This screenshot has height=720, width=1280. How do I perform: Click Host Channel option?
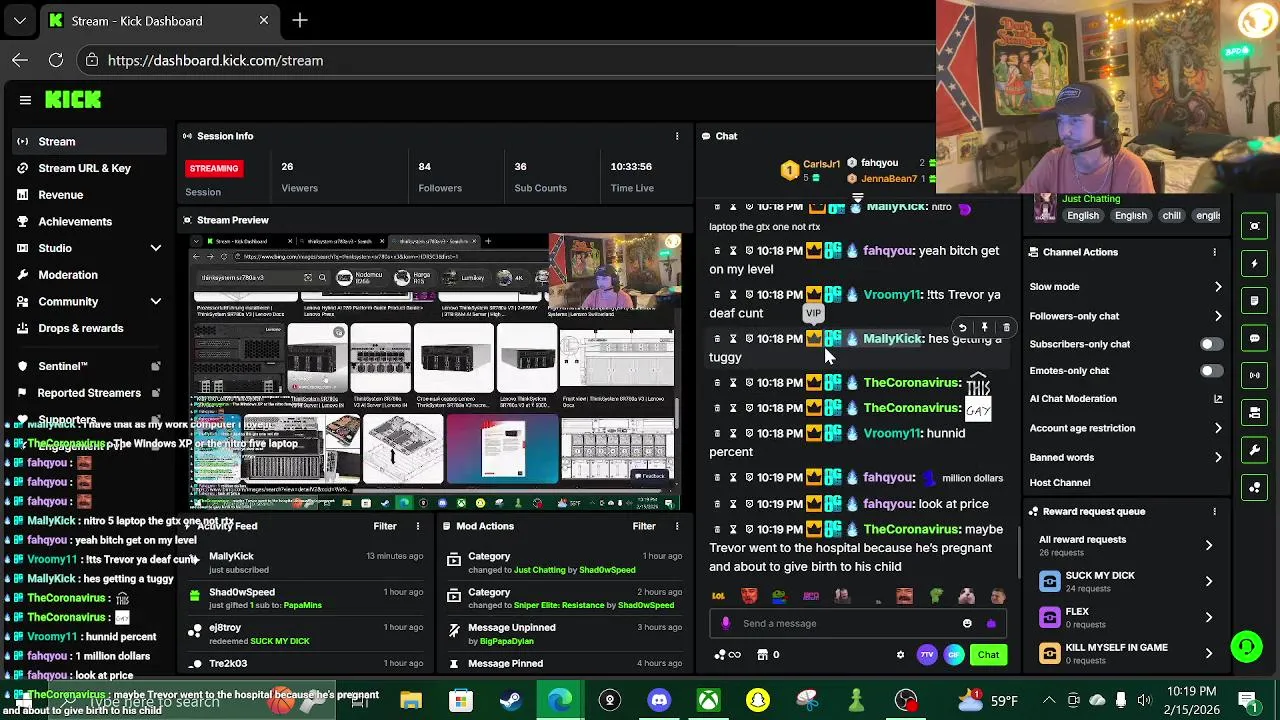click(x=1060, y=483)
